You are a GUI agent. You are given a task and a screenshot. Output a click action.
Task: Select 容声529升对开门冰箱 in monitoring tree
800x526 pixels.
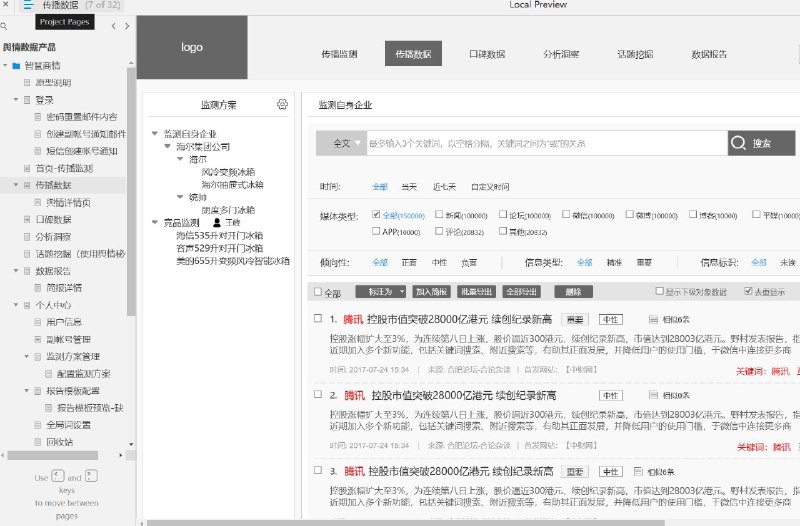point(219,248)
